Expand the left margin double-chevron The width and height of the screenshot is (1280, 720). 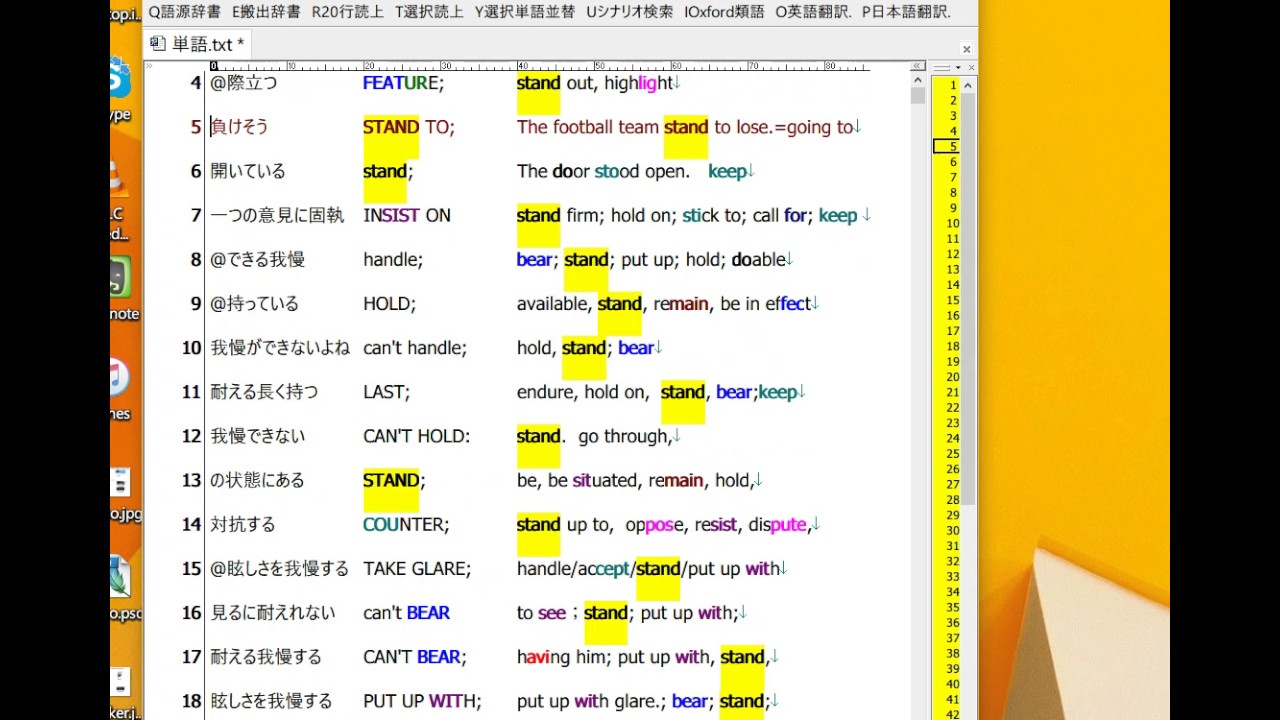point(150,66)
